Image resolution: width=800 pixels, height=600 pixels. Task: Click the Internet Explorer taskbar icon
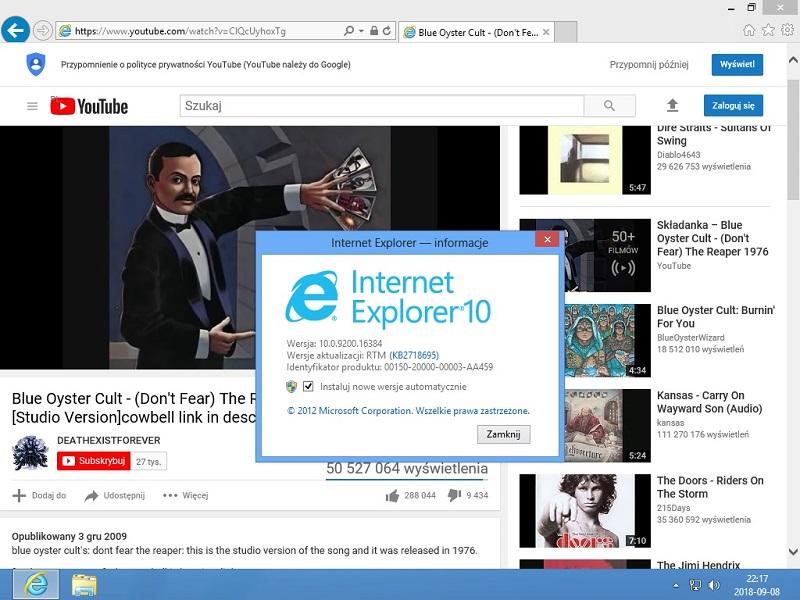(x=36, y=585)
